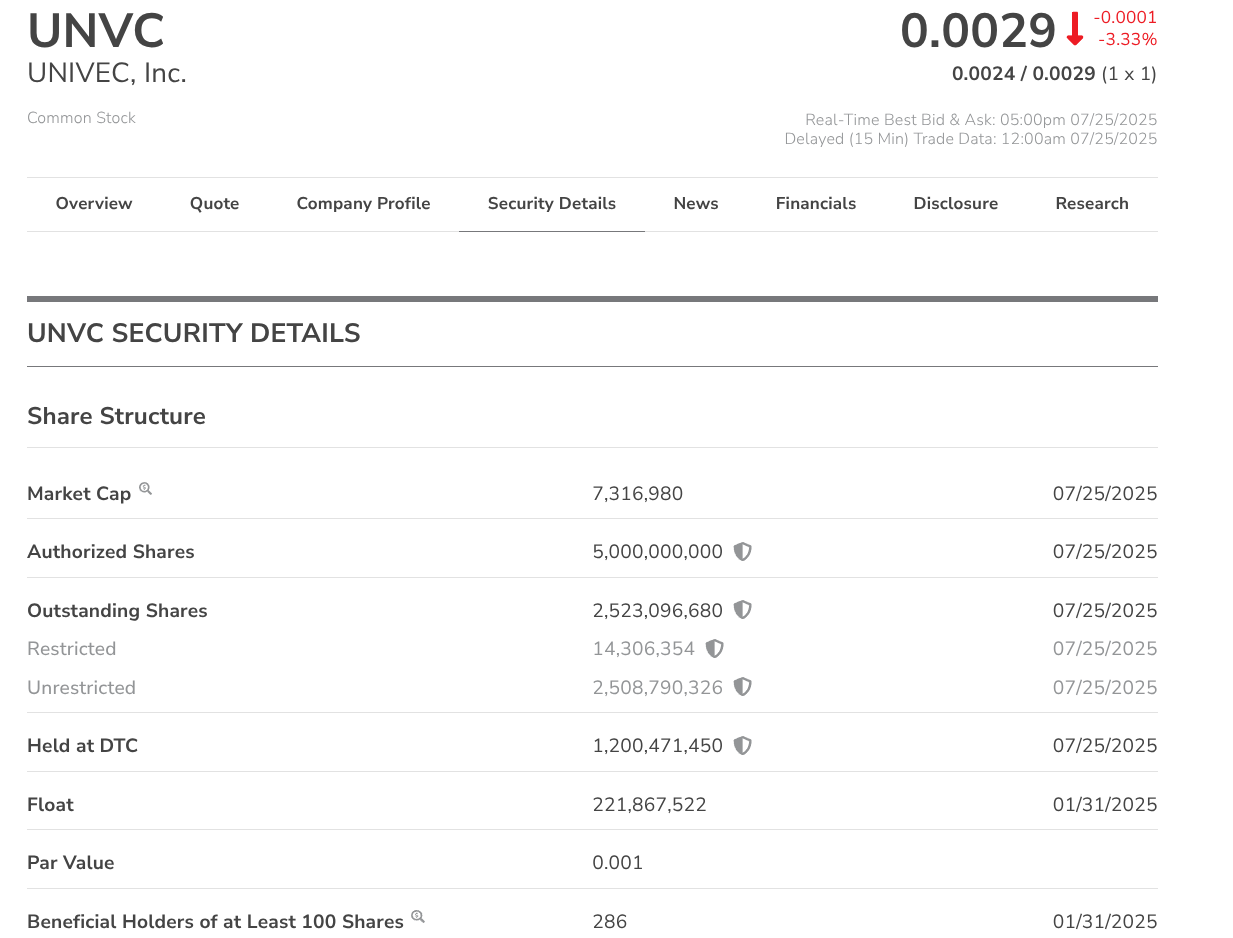1233x938 pixels.
Task: Switch to the Quote tab
Action: point(215,204)
